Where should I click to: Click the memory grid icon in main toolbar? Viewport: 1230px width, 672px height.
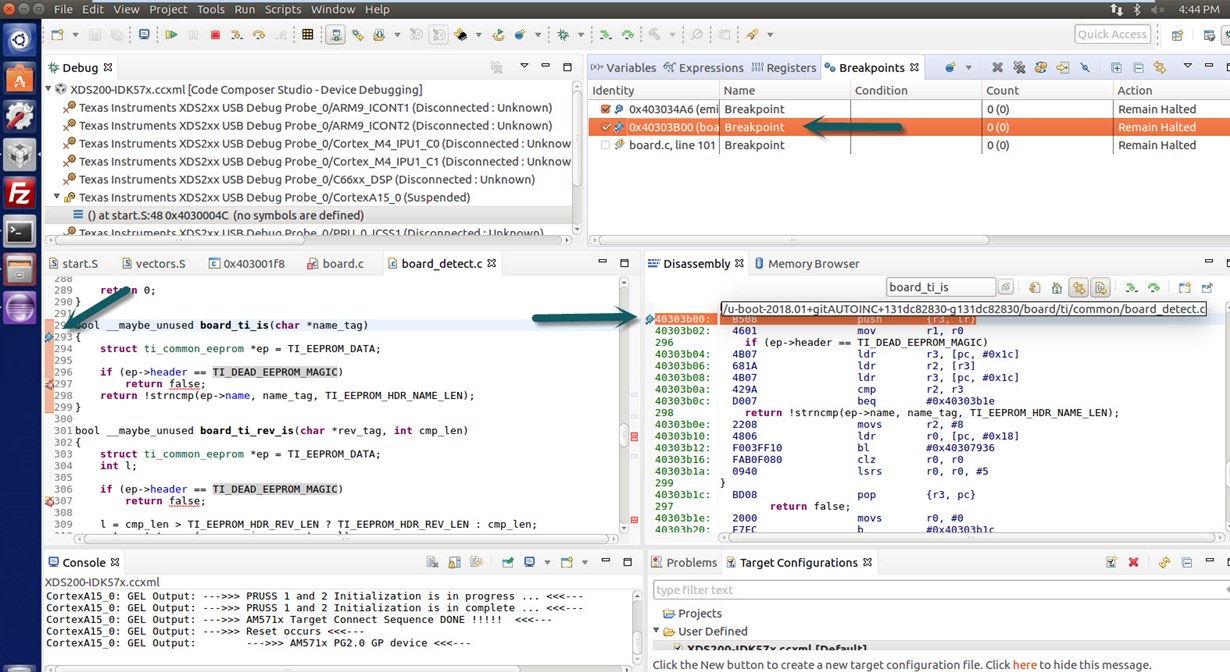point(307,35)
